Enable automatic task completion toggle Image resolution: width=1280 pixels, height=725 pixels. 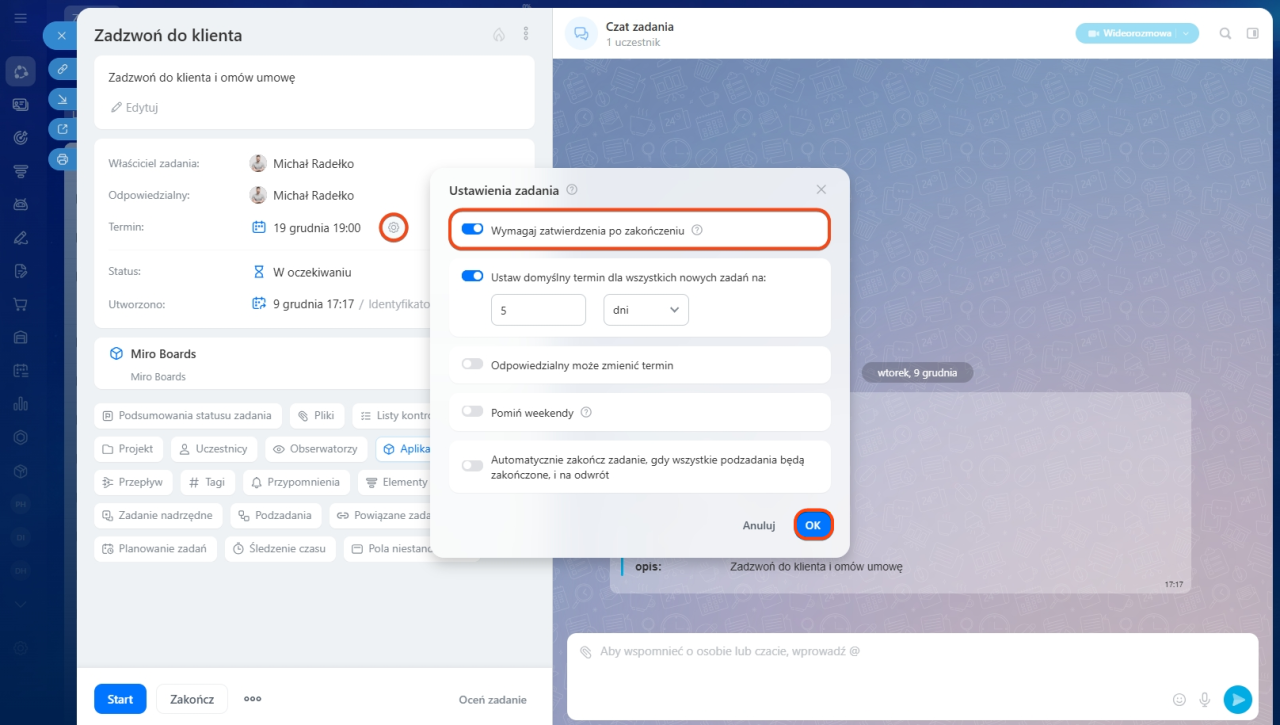pos(472,465)
